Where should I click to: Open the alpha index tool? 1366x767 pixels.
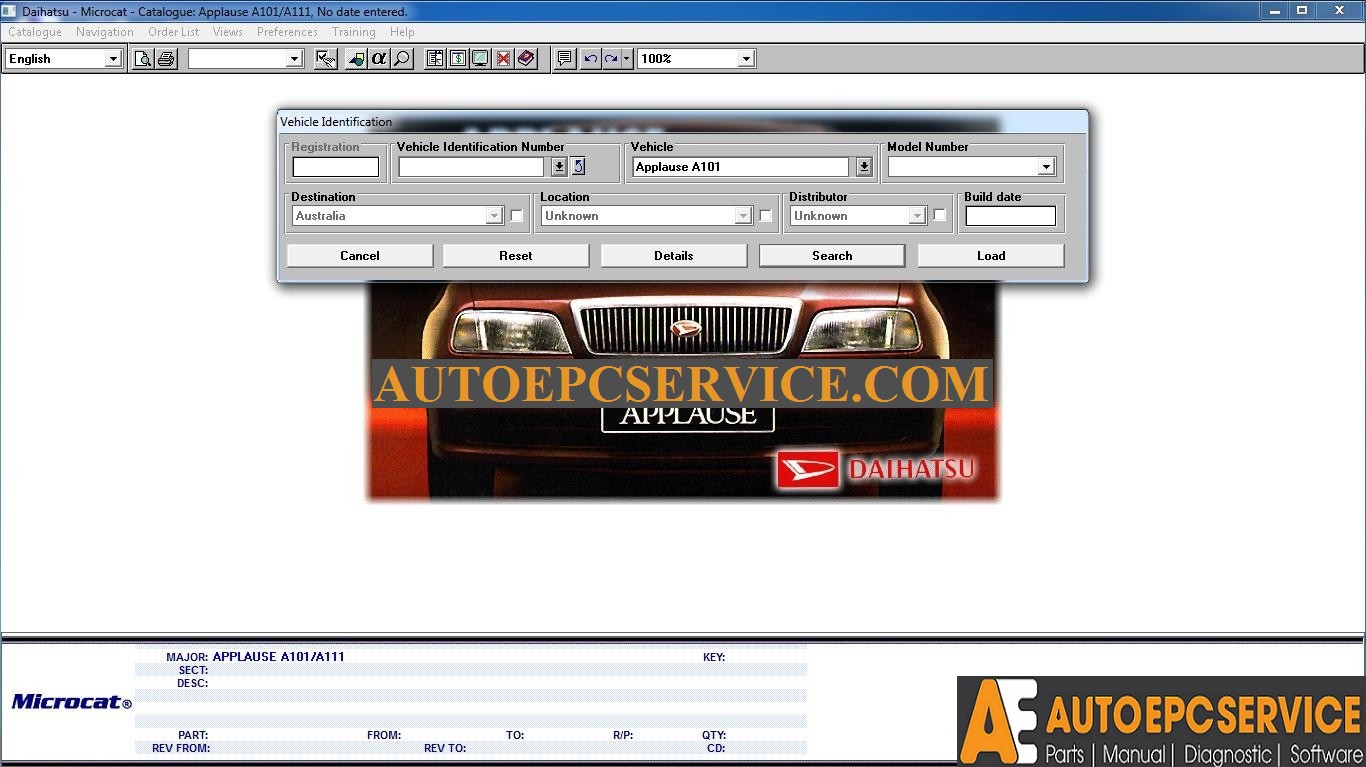coord(379,58)
